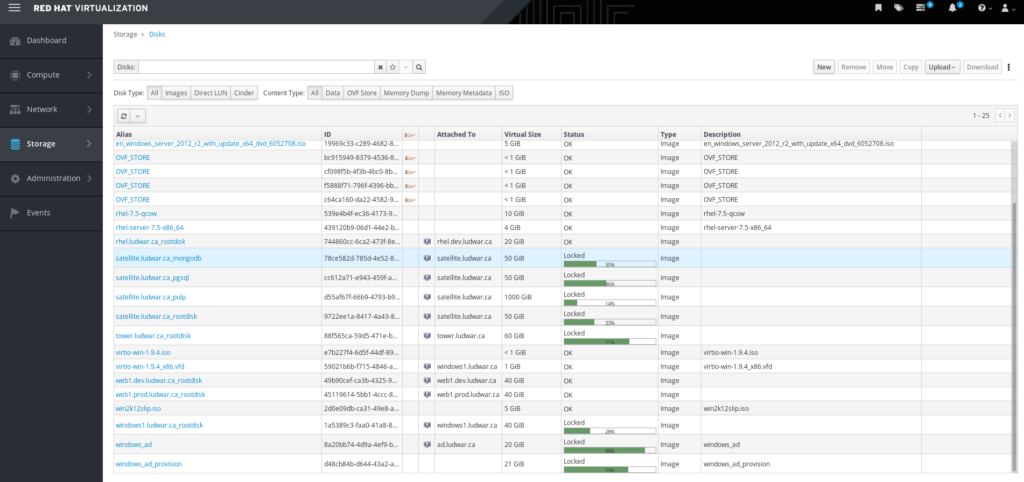Set Content Type filter to ISO
The image size is (1024, 482).
[x=504, y=93]
